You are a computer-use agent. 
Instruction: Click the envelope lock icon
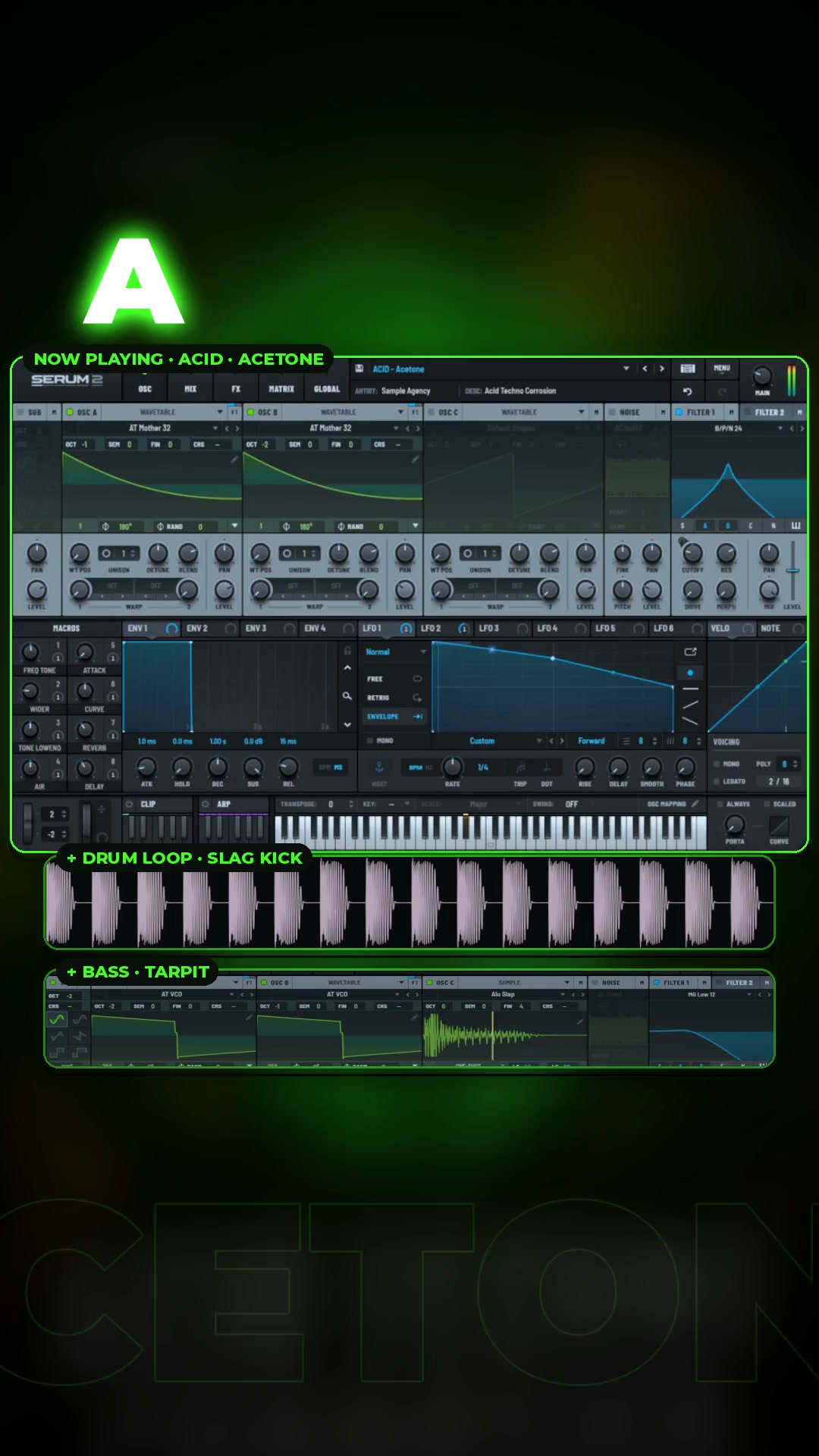(x=347, y=651)
